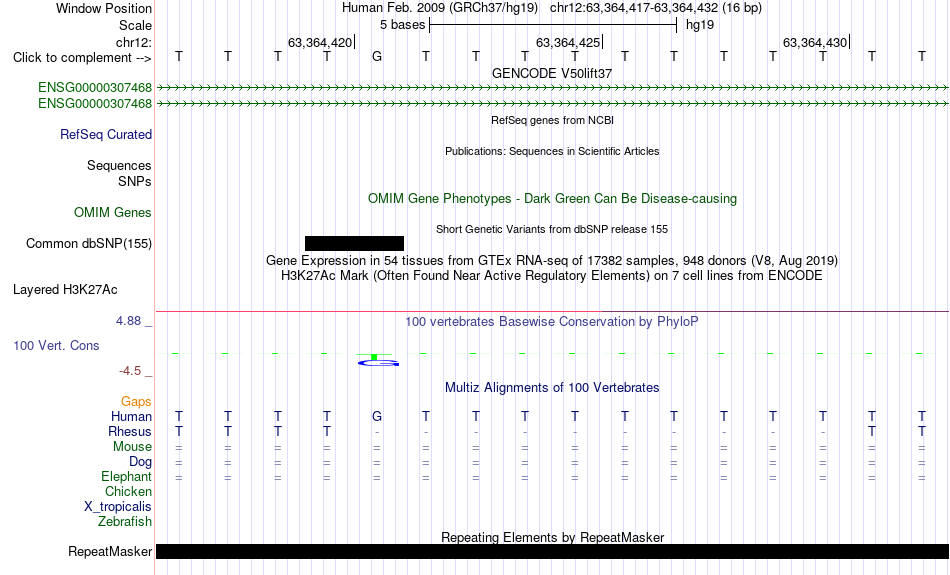
Task: Click '100 vertebrates Basewise Conservation by PhyloP'
Action: point(552,322)
